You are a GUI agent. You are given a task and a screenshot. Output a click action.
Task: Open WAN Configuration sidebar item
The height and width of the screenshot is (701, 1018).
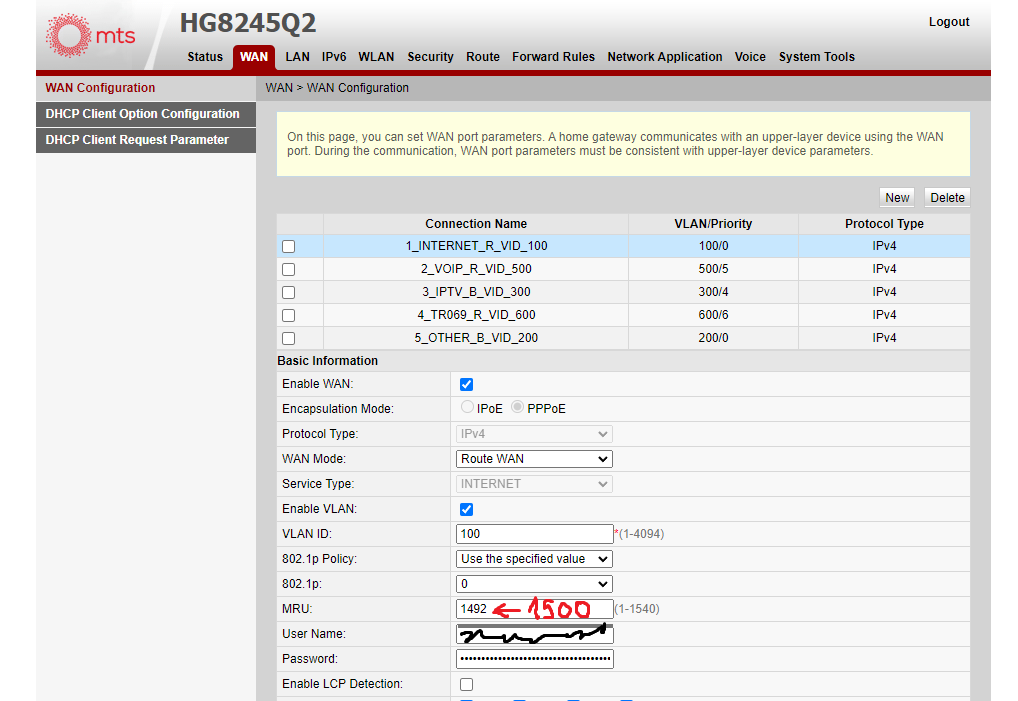[x=146, y=88]
